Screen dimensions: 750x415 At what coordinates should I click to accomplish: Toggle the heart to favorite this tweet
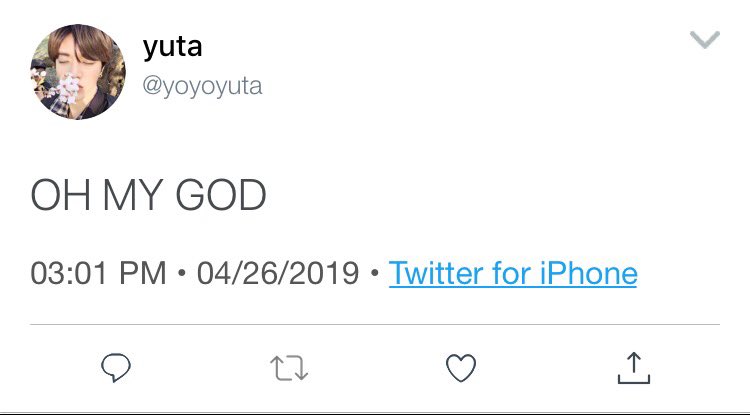[x=461, y=368]
